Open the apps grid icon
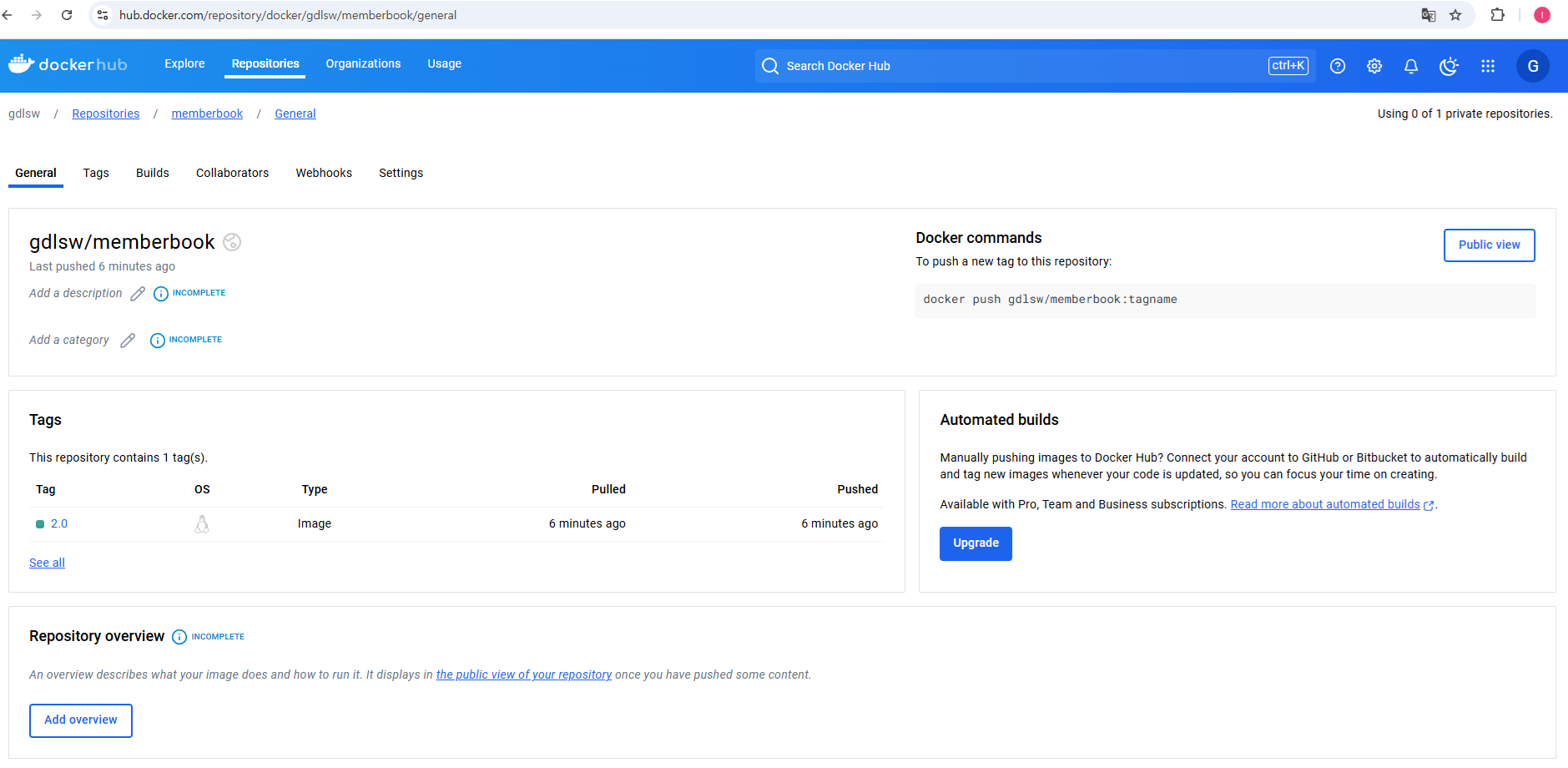The height and width of the screenshot is (768, 1568). [1488, 66]
